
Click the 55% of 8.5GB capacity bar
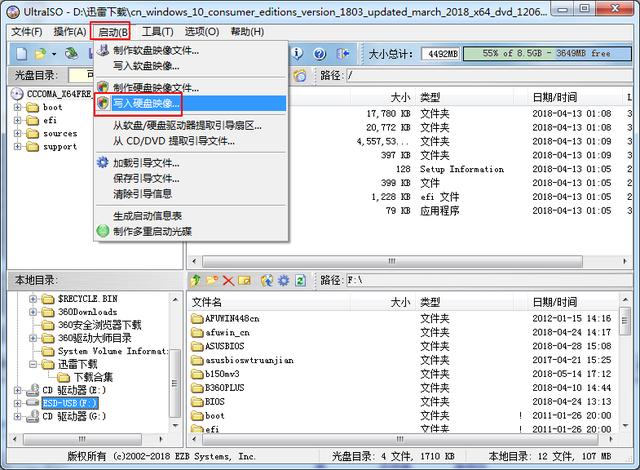pyautogui.click(x=547, y=53)
